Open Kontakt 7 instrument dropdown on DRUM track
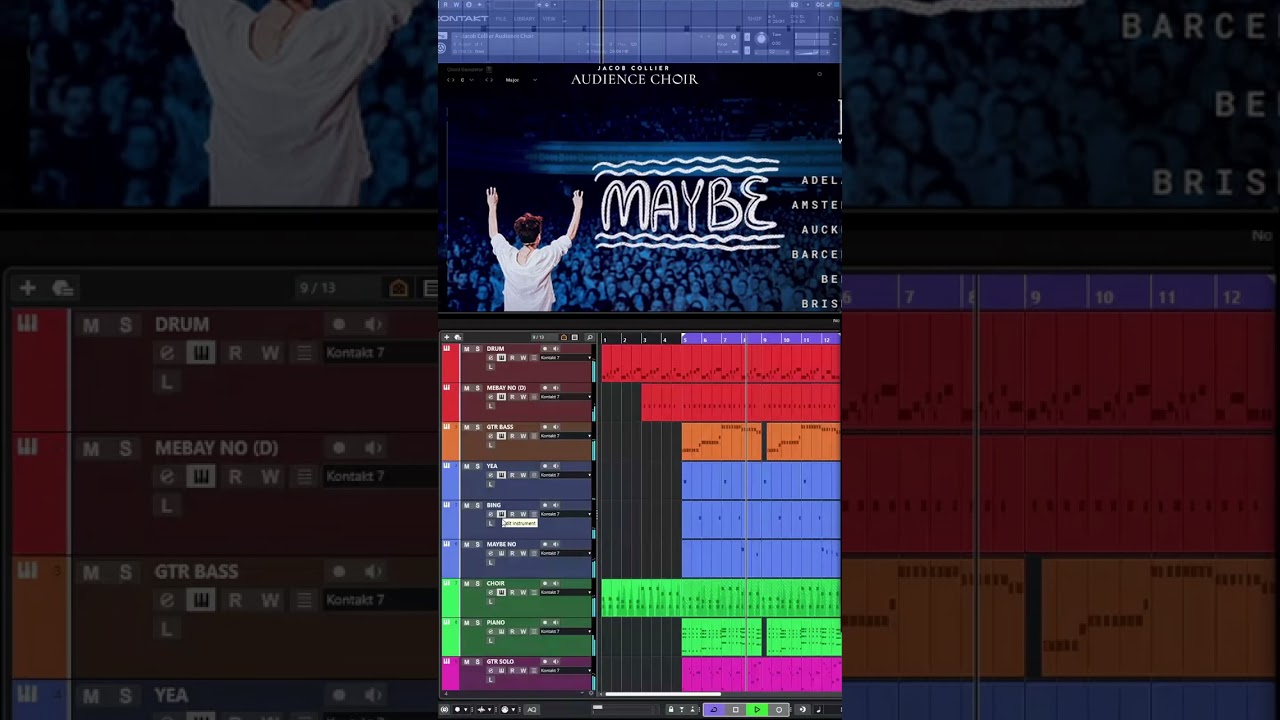The width and height of the screenshot is (1280, 720). pyautogui.click(x=566, y=358)
